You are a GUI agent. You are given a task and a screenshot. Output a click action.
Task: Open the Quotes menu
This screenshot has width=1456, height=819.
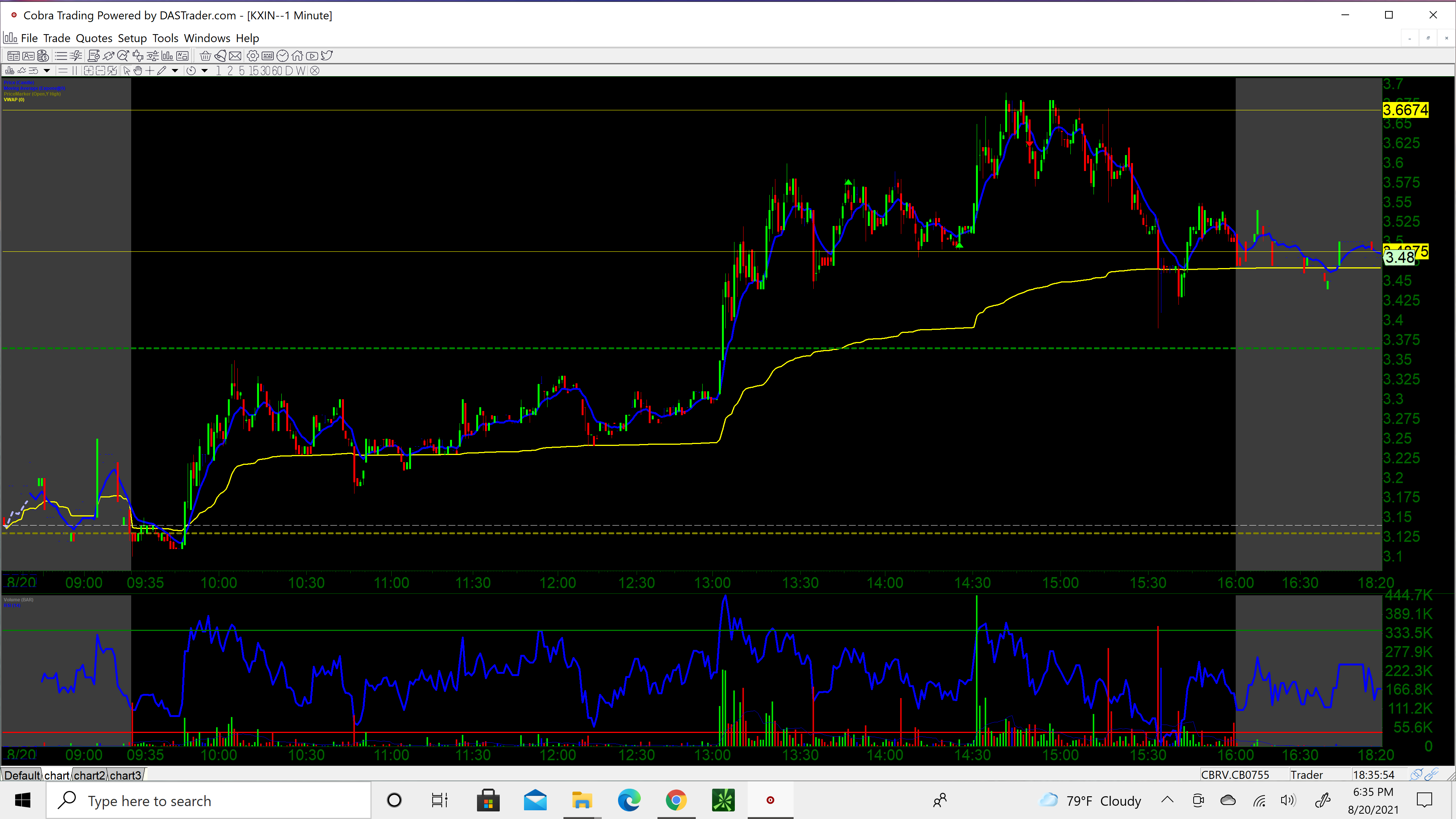click(x=94, y=38)
